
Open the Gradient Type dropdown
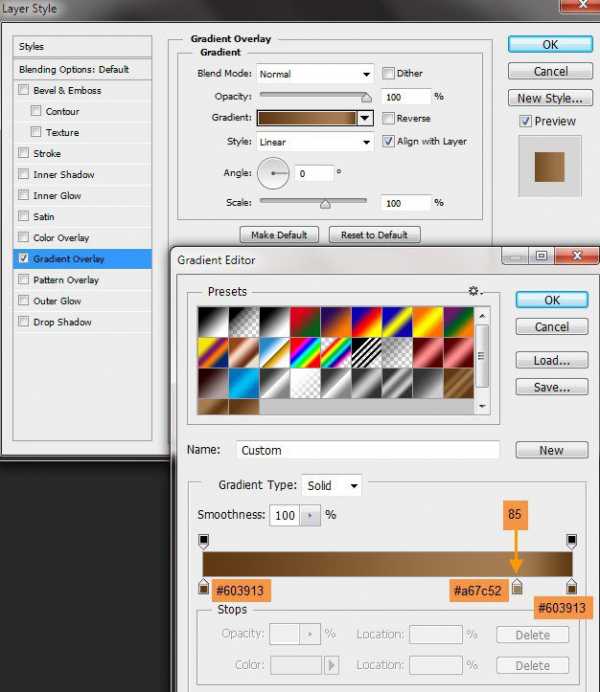332,485
